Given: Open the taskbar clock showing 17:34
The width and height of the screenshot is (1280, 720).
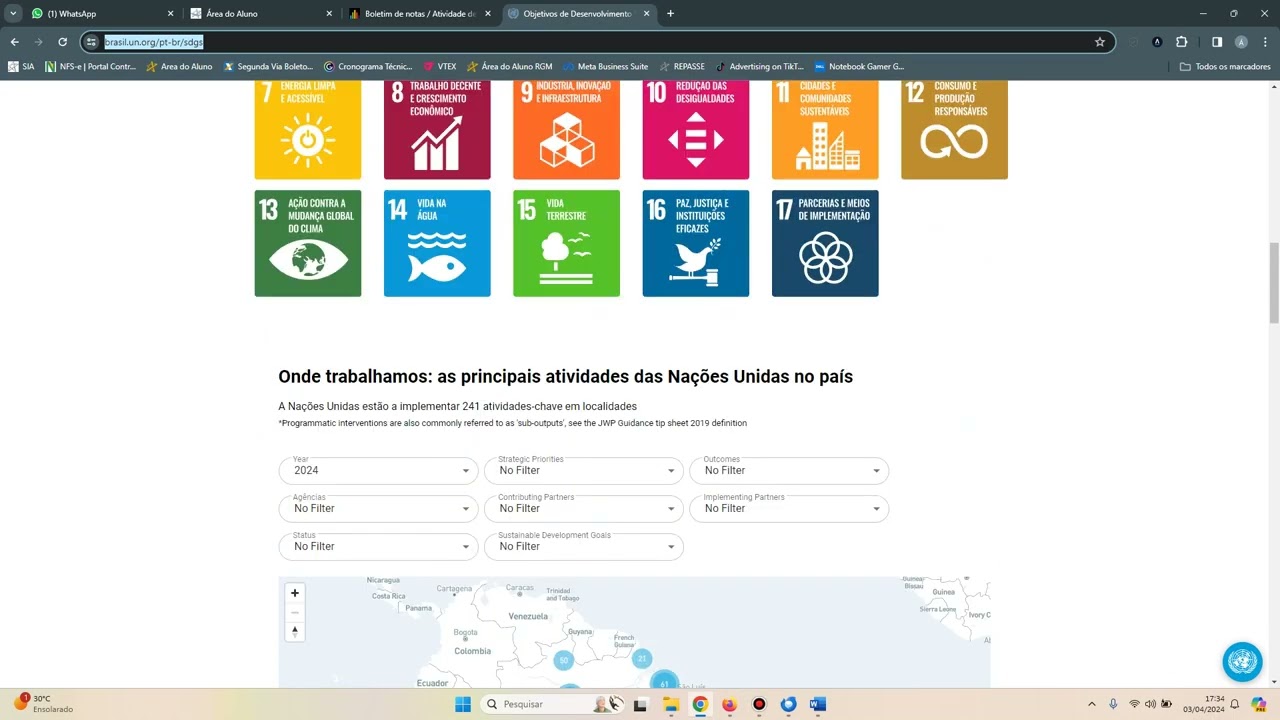Looking at the screenshot, I should [1203, 704].
